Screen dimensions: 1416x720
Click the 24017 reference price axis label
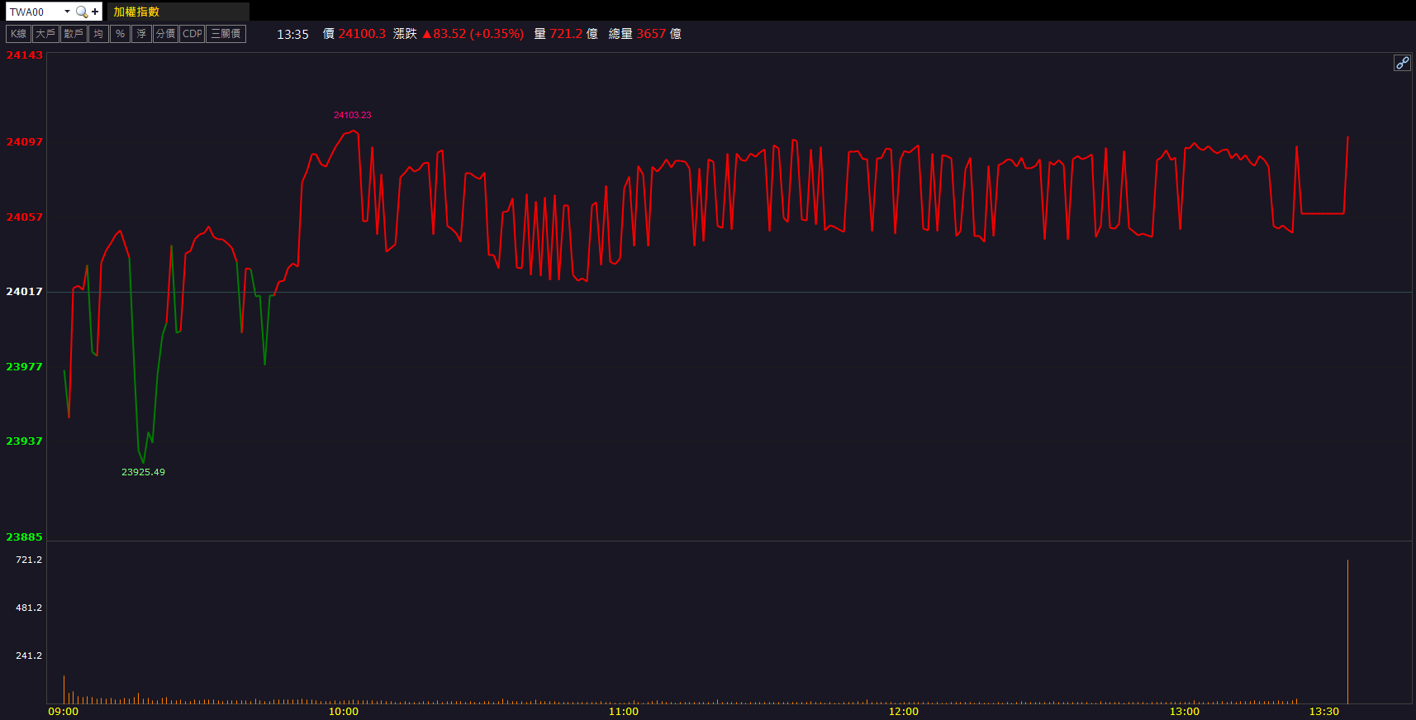pyautogui.click(x=25, y=292)
